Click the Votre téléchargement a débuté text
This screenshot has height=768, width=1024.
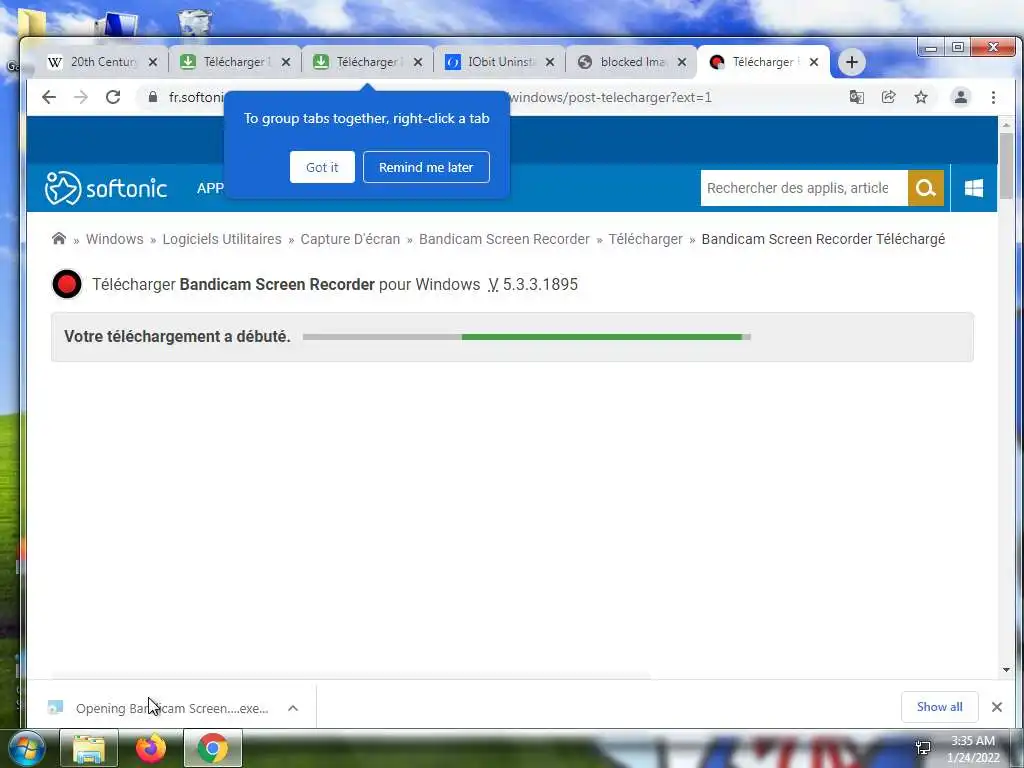(177, 336)
